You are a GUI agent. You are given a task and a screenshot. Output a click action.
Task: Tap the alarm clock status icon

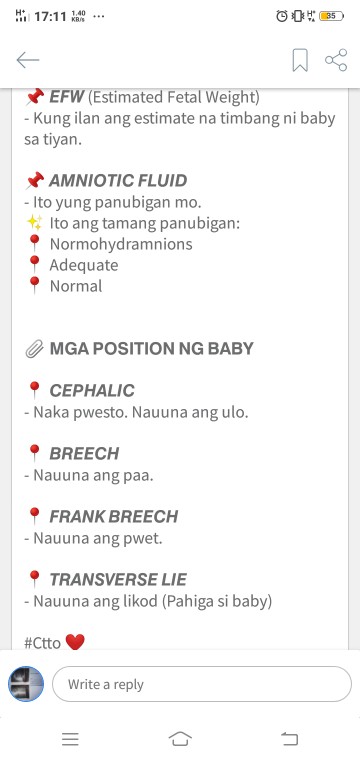pyautogui.click(x=282, y=16)
